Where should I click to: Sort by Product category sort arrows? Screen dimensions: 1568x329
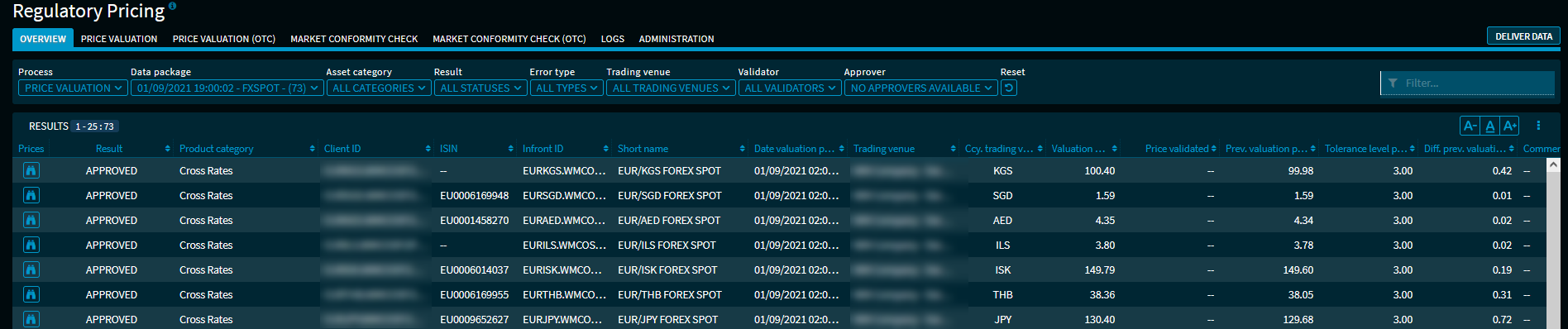pos(313,149)
